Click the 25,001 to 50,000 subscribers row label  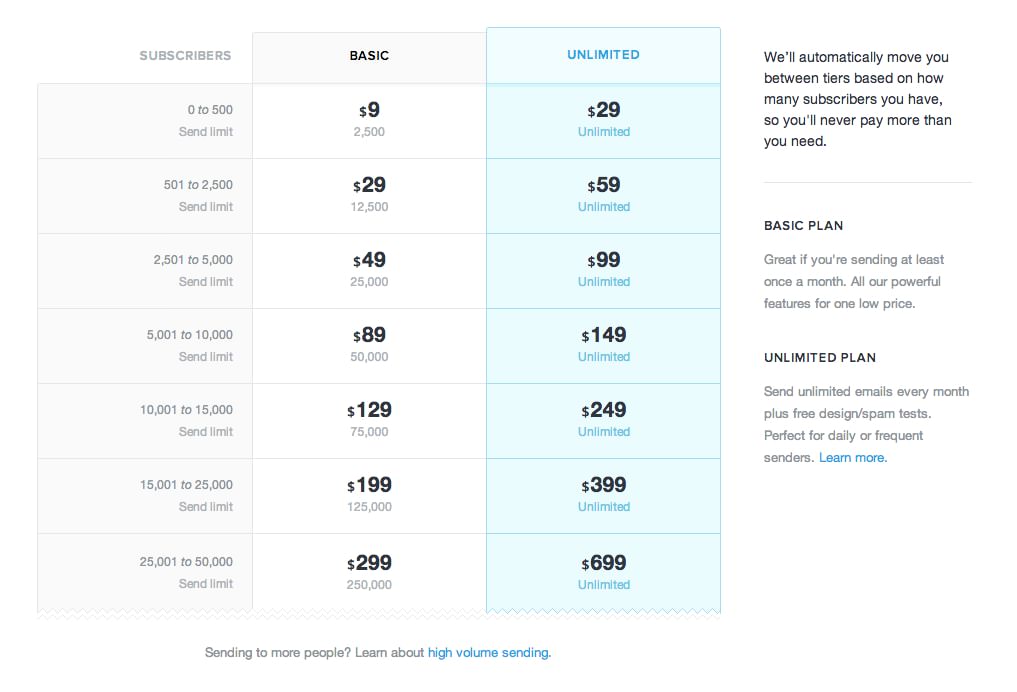[x=186, y=562]
